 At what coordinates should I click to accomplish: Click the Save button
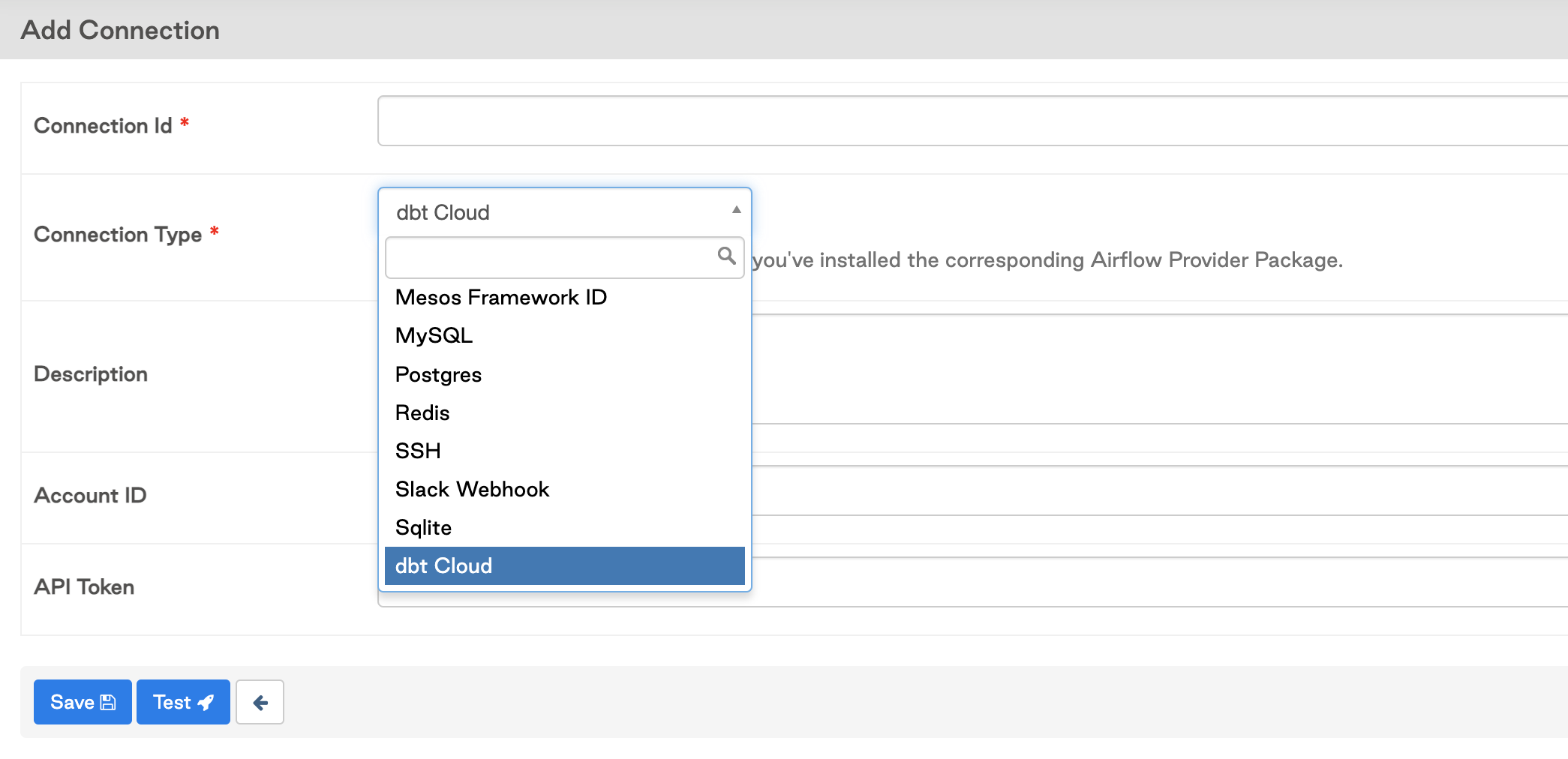pos(83,702)
